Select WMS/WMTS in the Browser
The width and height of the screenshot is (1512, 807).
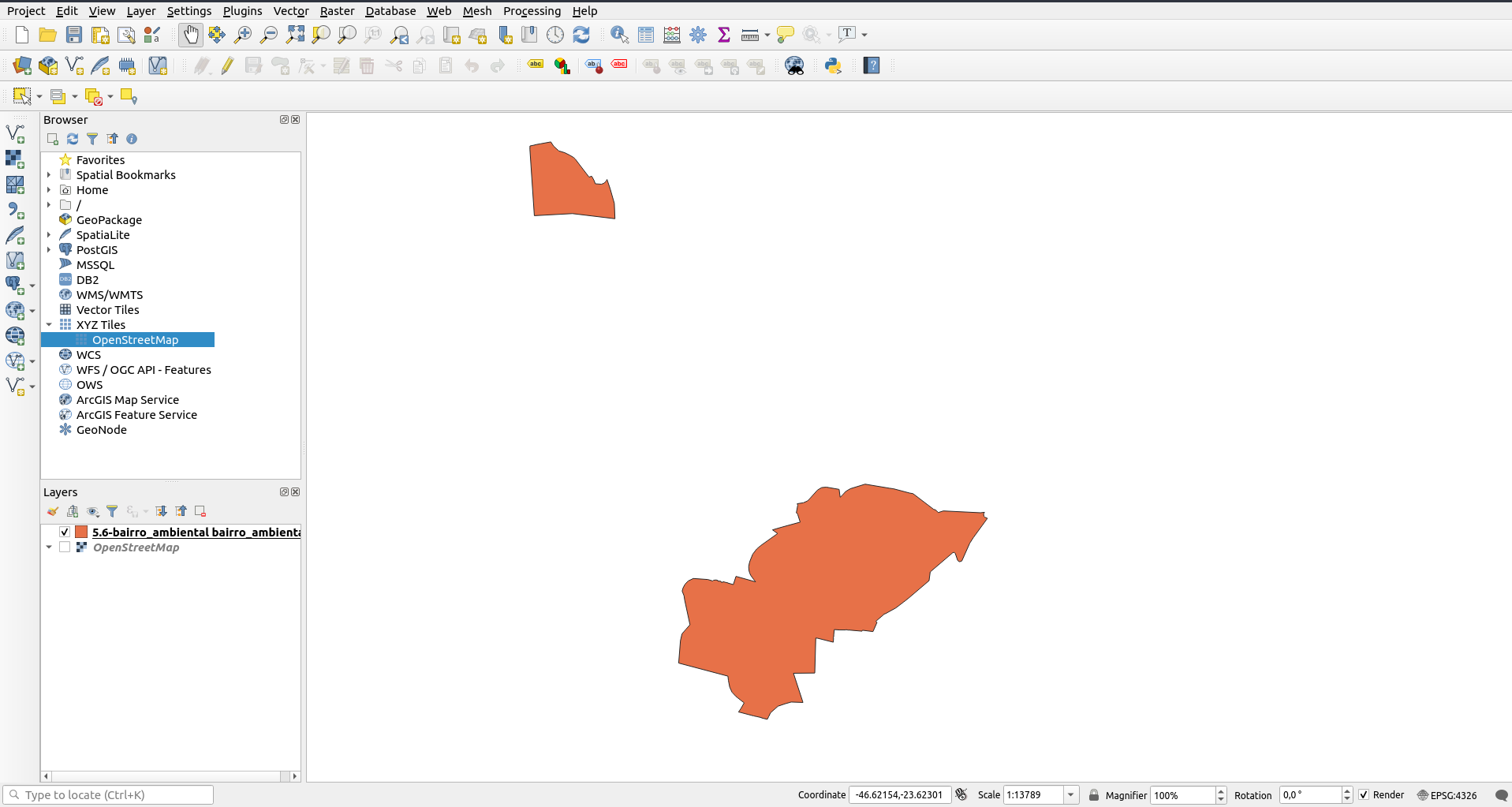[109, 295]
